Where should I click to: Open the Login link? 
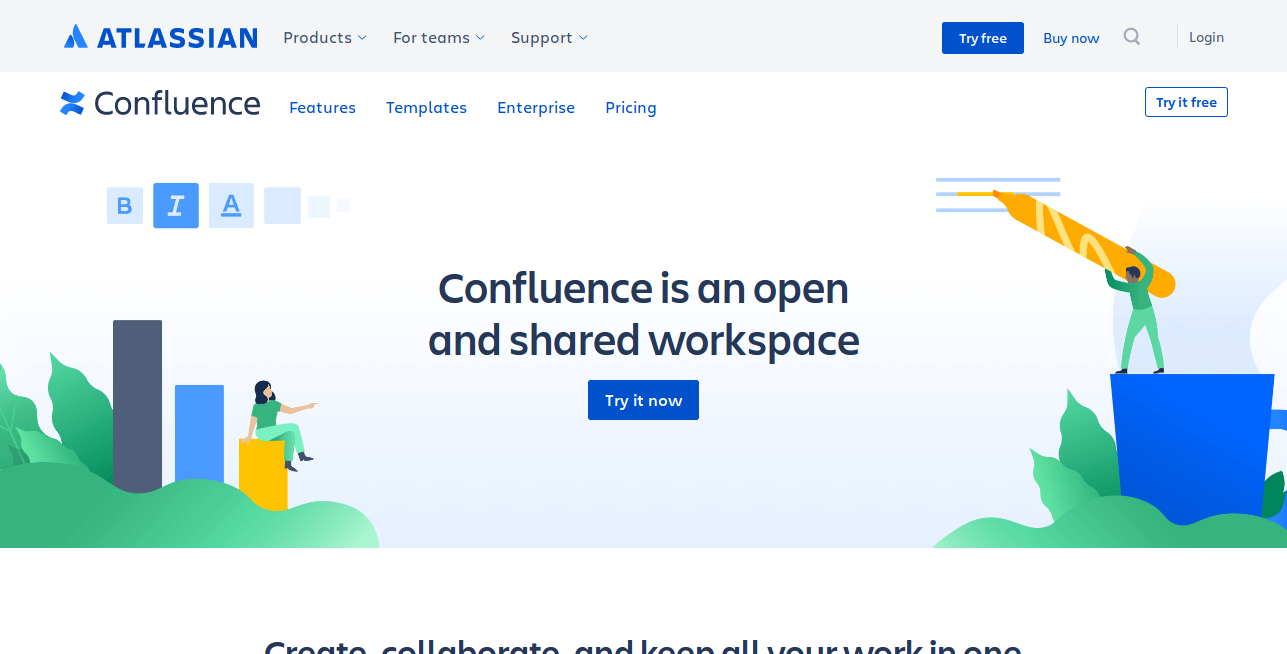pos(1206,37)
